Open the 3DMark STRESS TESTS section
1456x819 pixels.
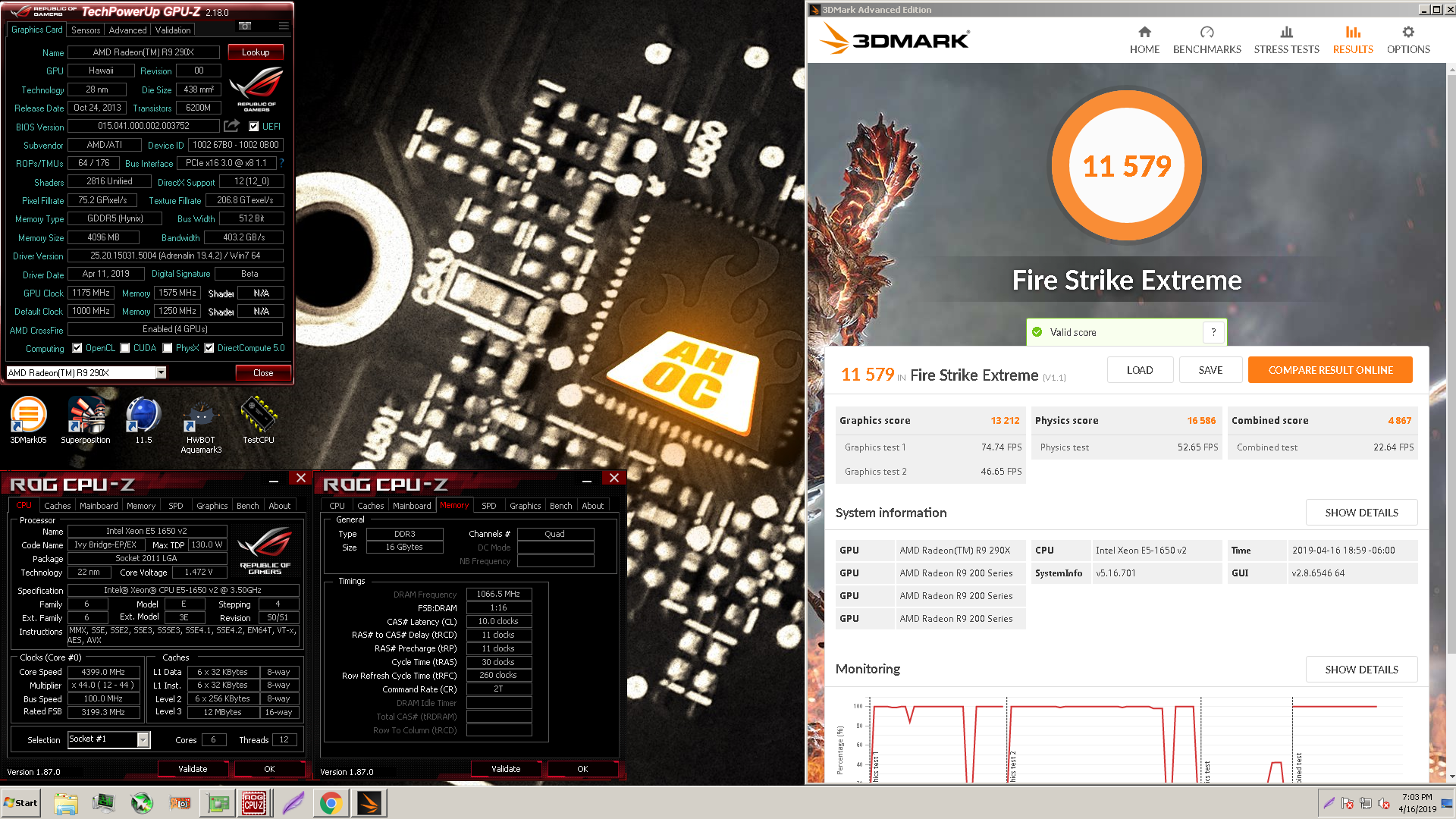pos(1286,40)
